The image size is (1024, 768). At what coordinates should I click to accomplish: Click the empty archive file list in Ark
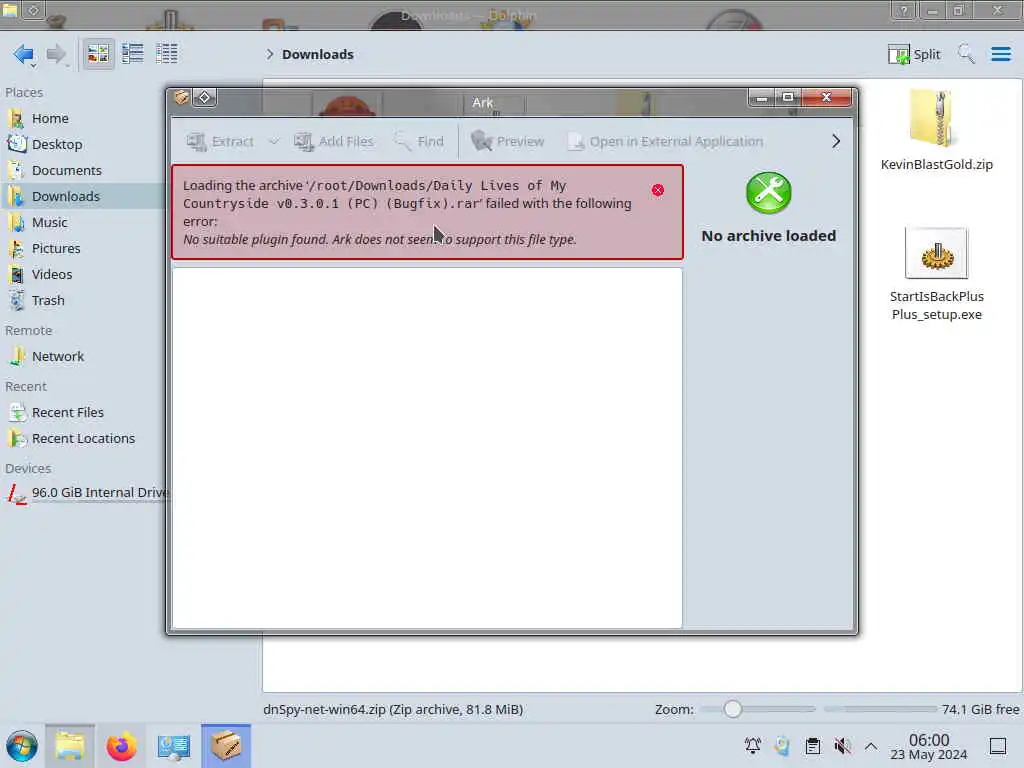[427, 448]
